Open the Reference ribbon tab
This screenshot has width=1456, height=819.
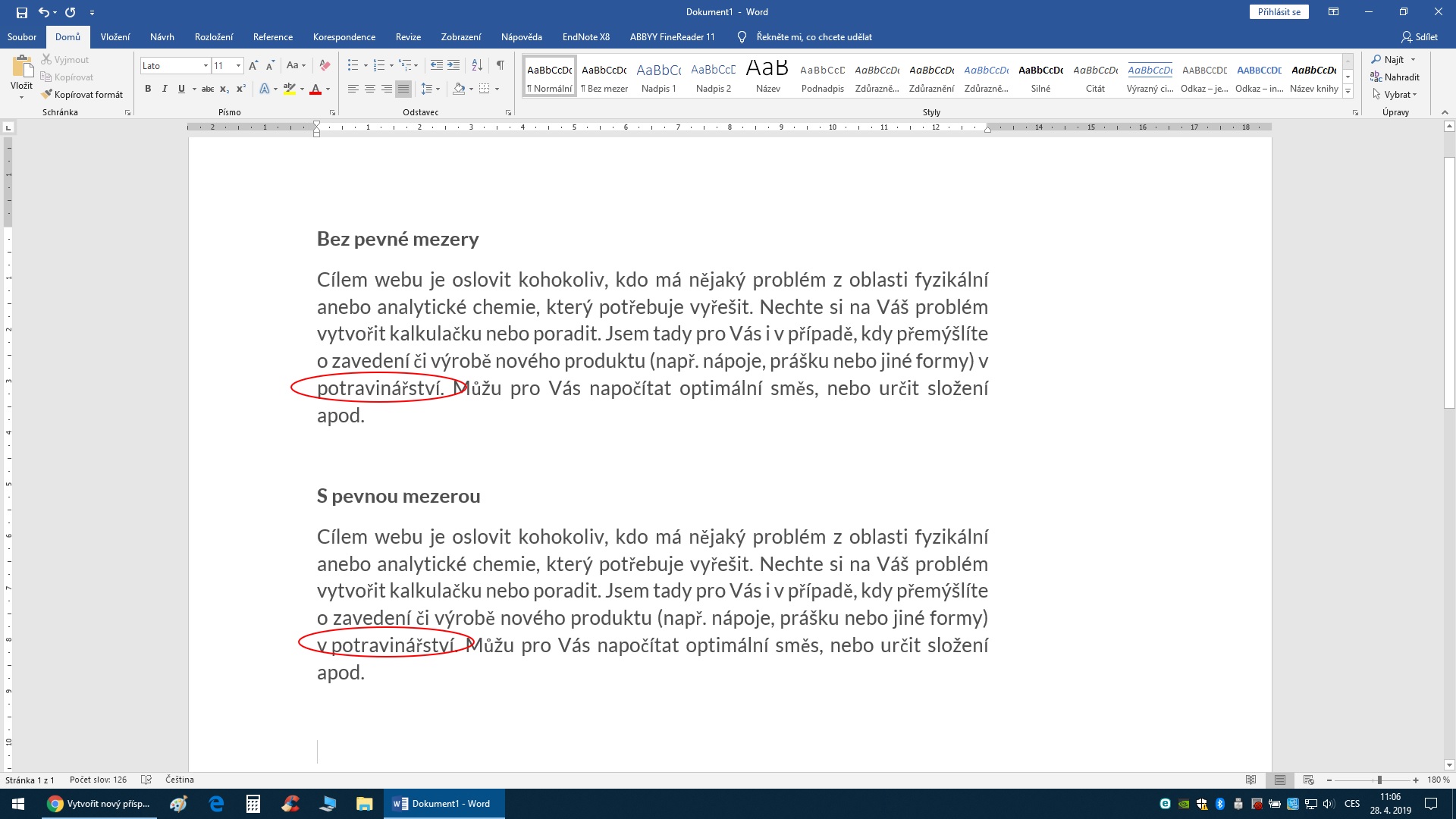(272, 37)
